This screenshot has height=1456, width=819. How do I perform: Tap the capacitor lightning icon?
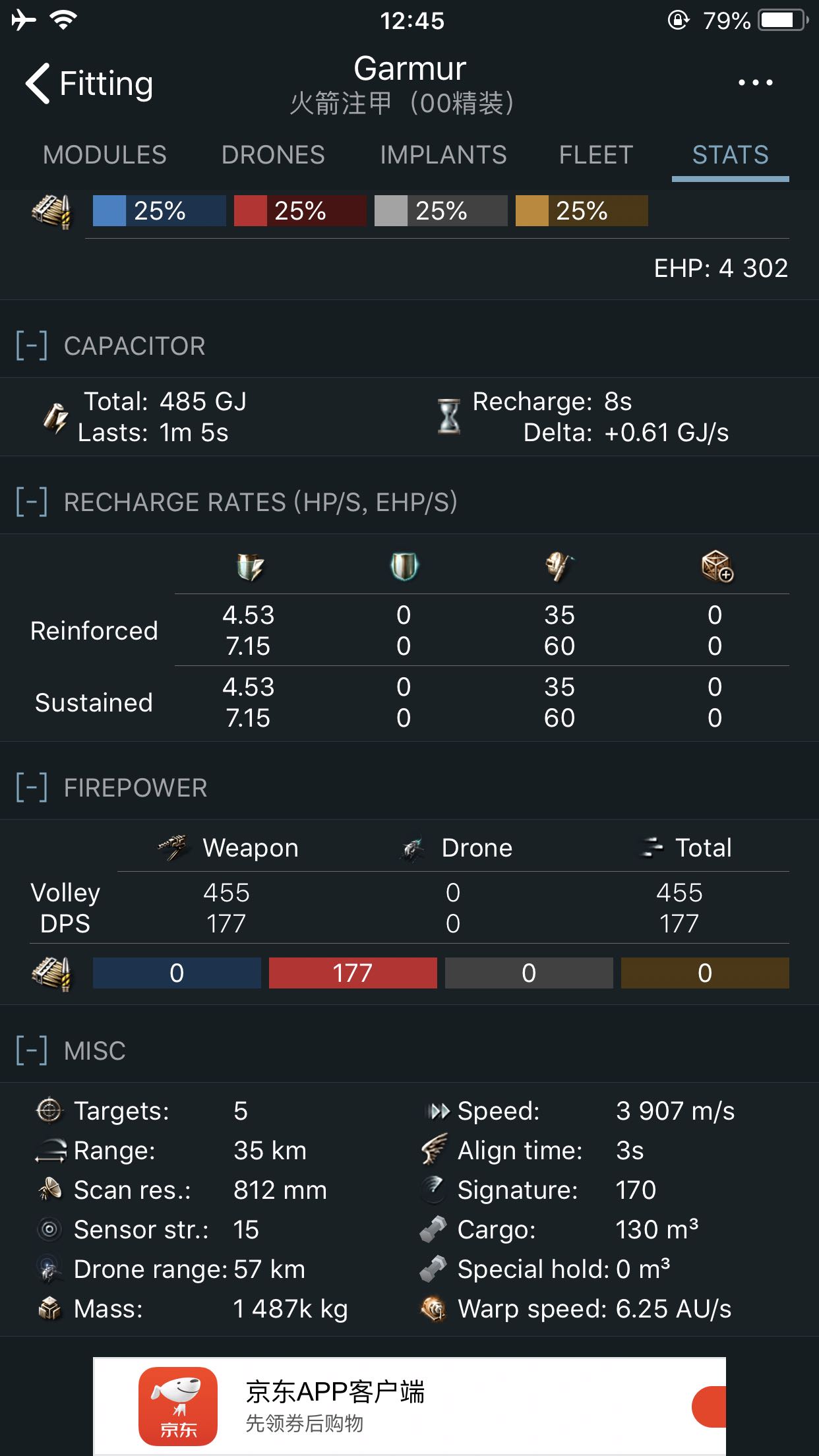coord(55,417)
